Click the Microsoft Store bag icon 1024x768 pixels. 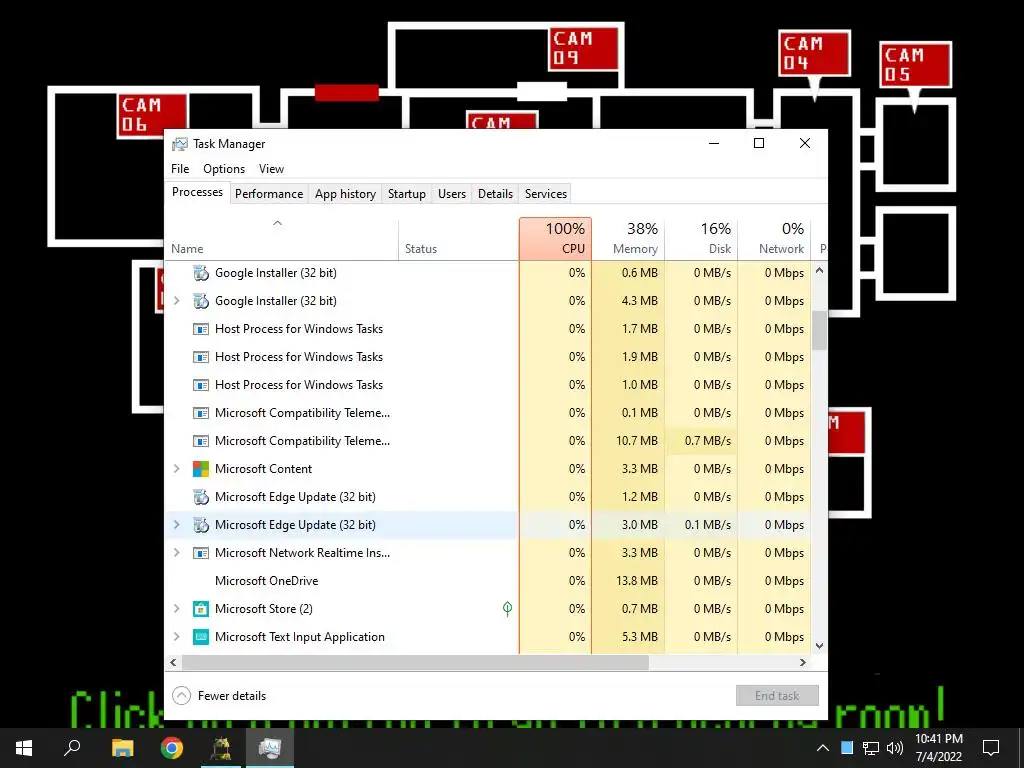201,609
